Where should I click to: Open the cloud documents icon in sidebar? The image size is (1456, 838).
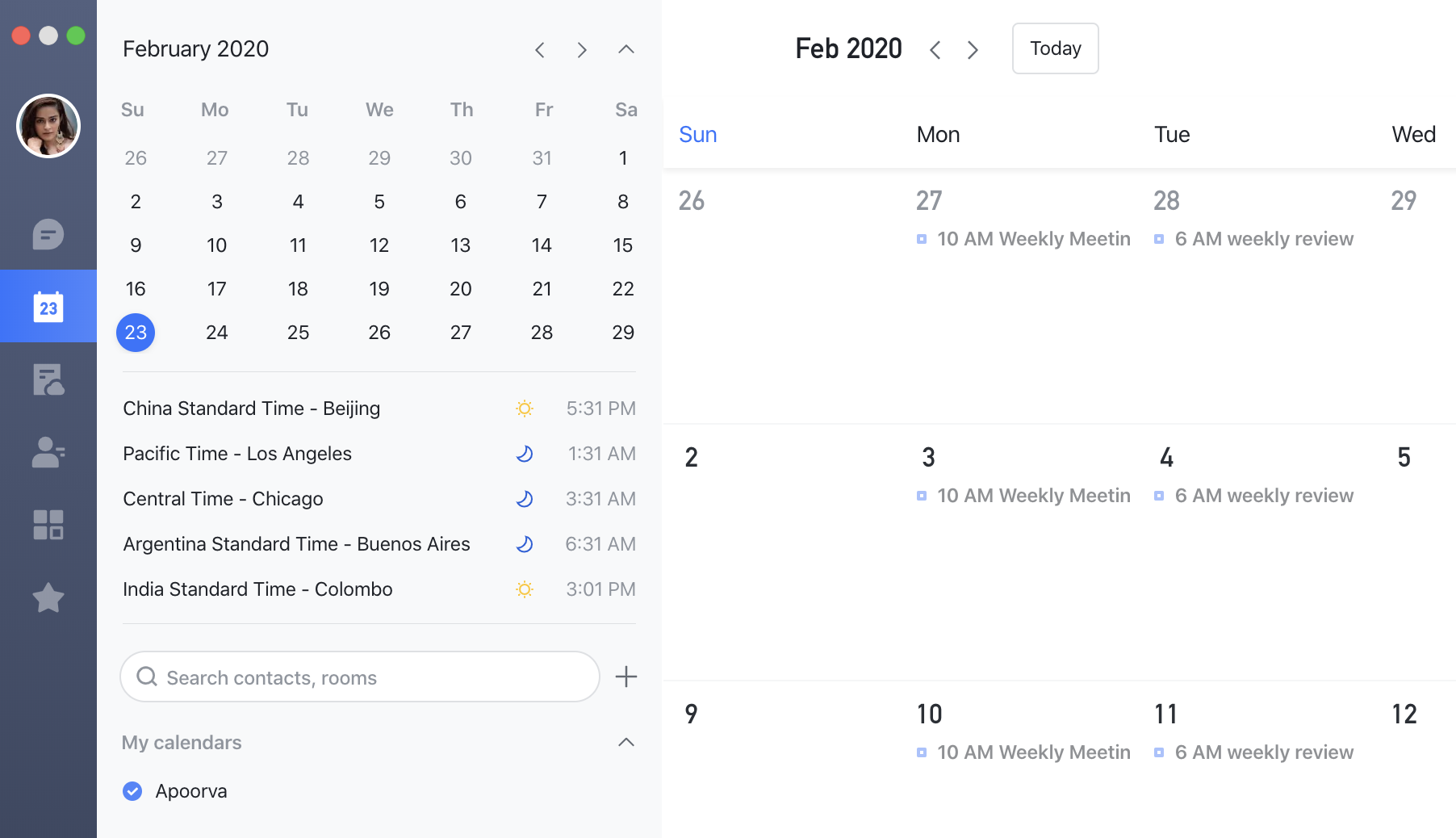48,379
